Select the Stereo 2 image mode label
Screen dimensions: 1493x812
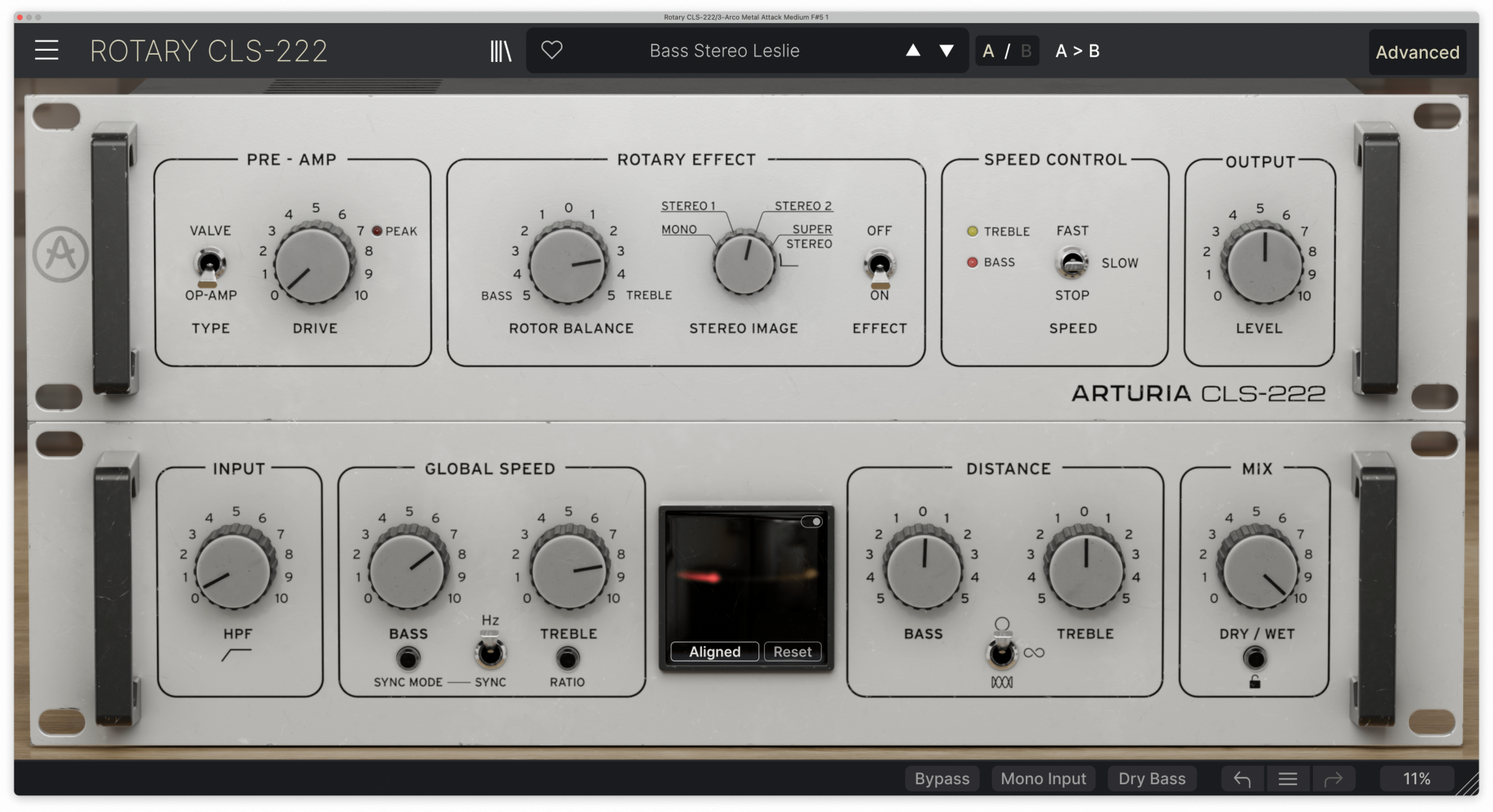(x=803, y=206)
